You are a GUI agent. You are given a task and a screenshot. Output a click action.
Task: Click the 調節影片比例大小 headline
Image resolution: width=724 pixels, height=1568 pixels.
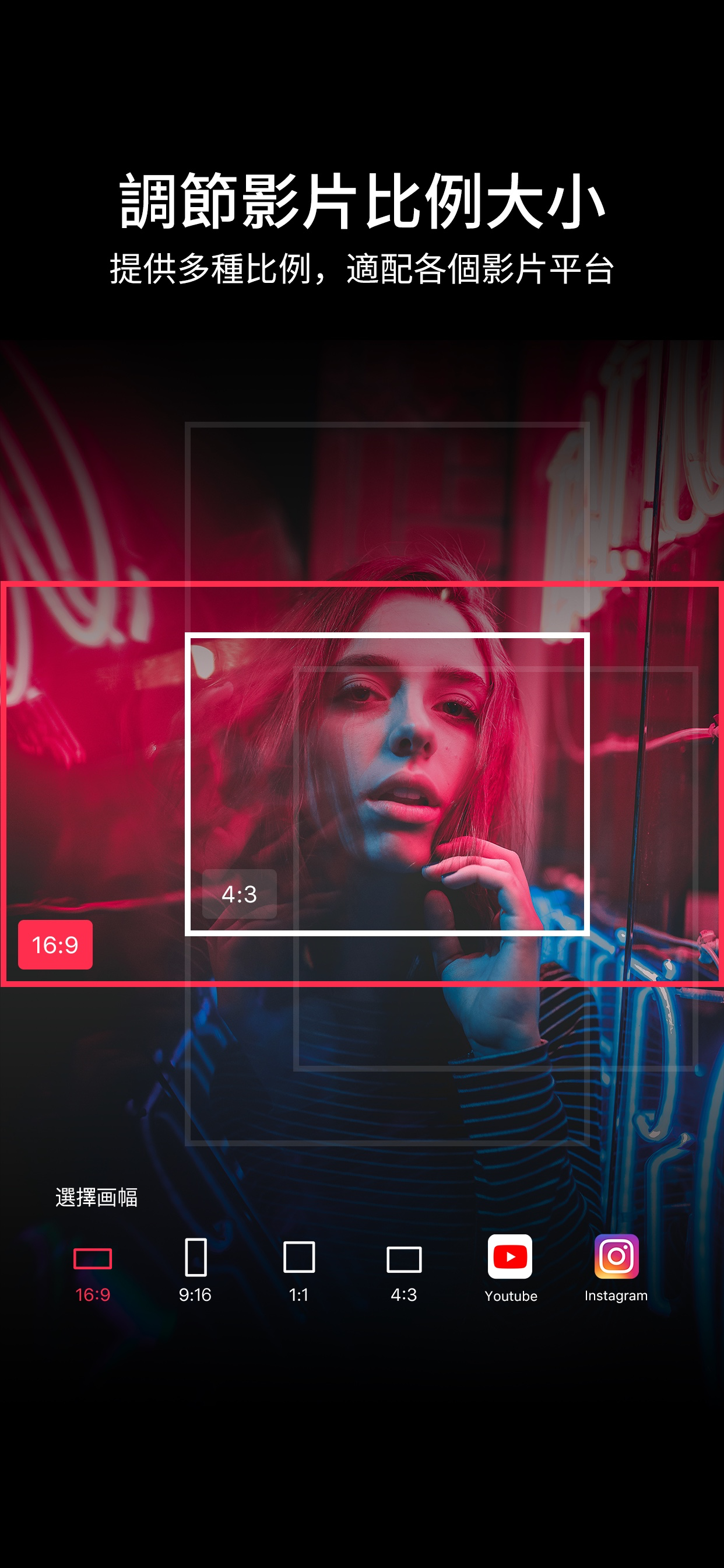(x=362, y=200)
